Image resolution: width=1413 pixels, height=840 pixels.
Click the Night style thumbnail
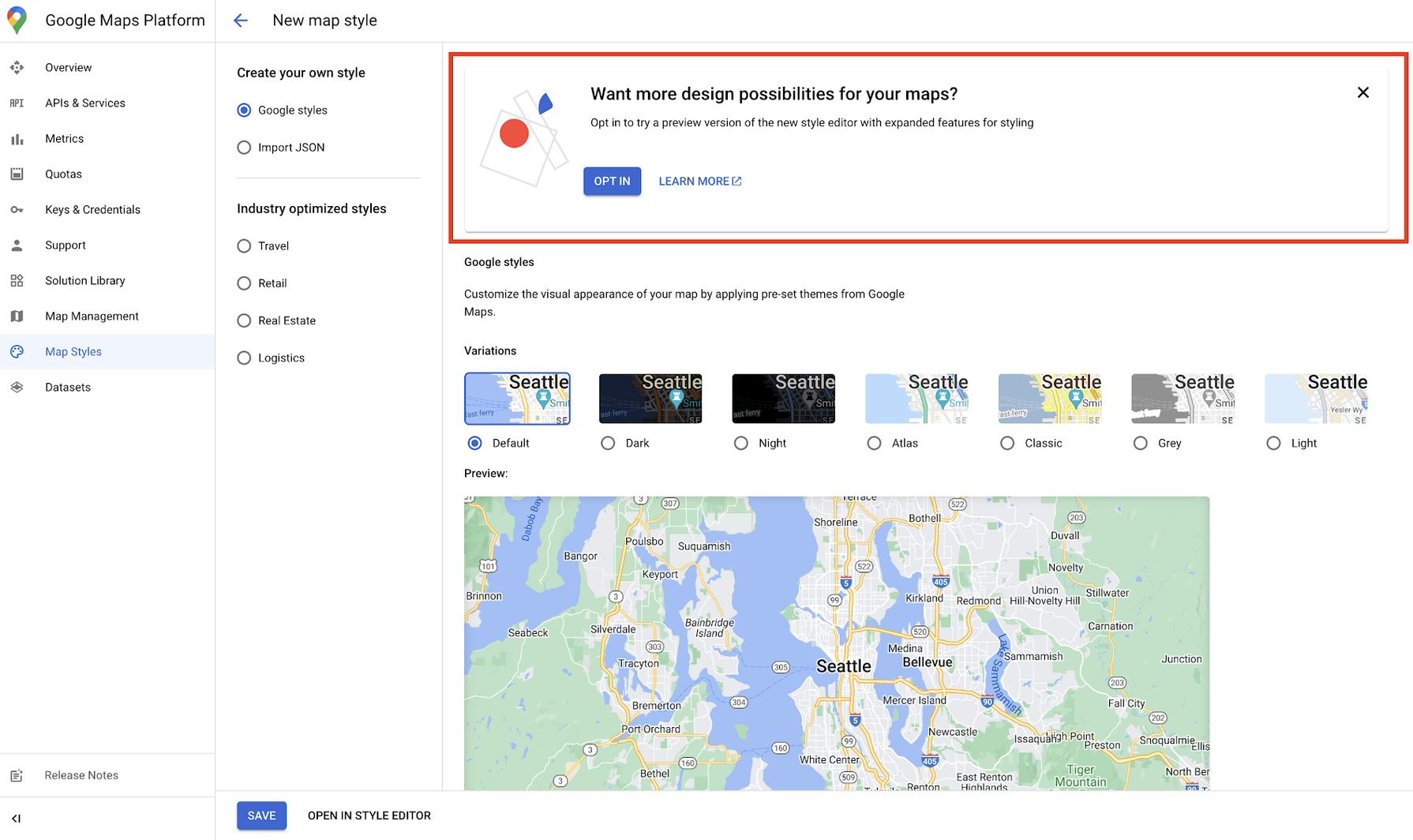tap(783, 399)
